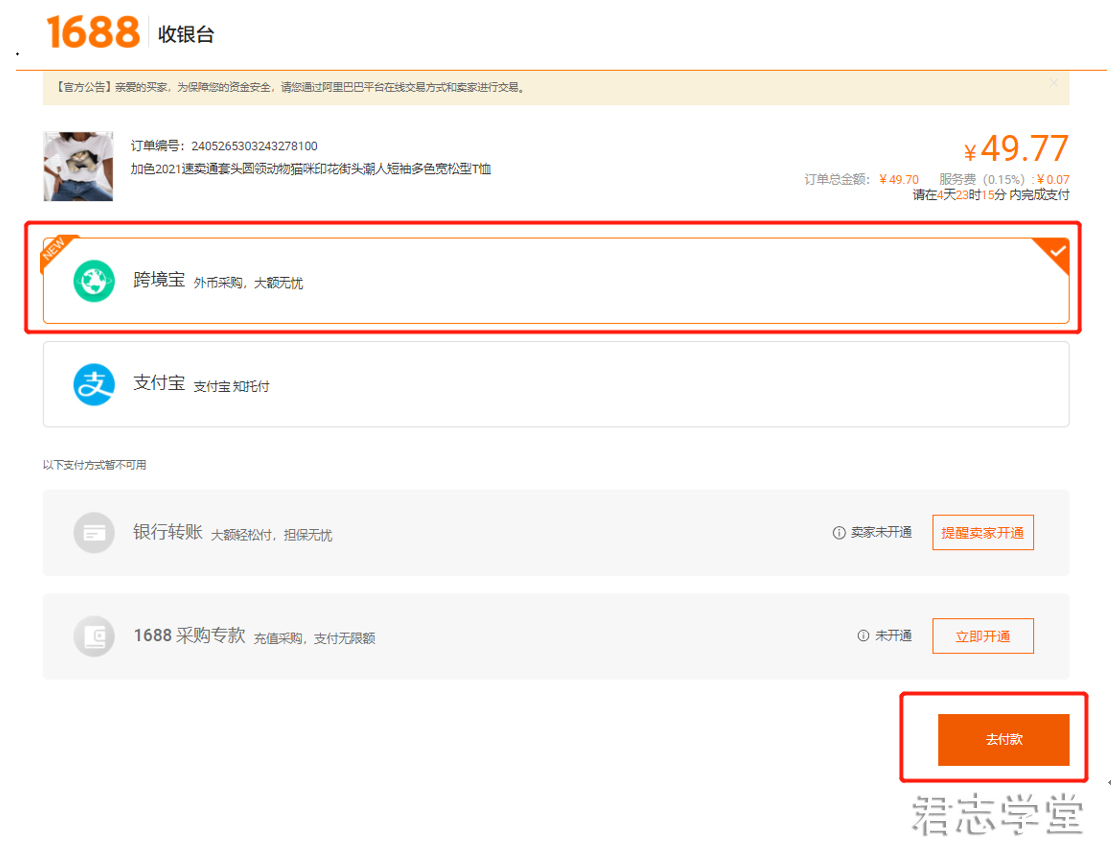Click the 去付款 pay button
This screenshot has height=852, width=1111.
1003,739
